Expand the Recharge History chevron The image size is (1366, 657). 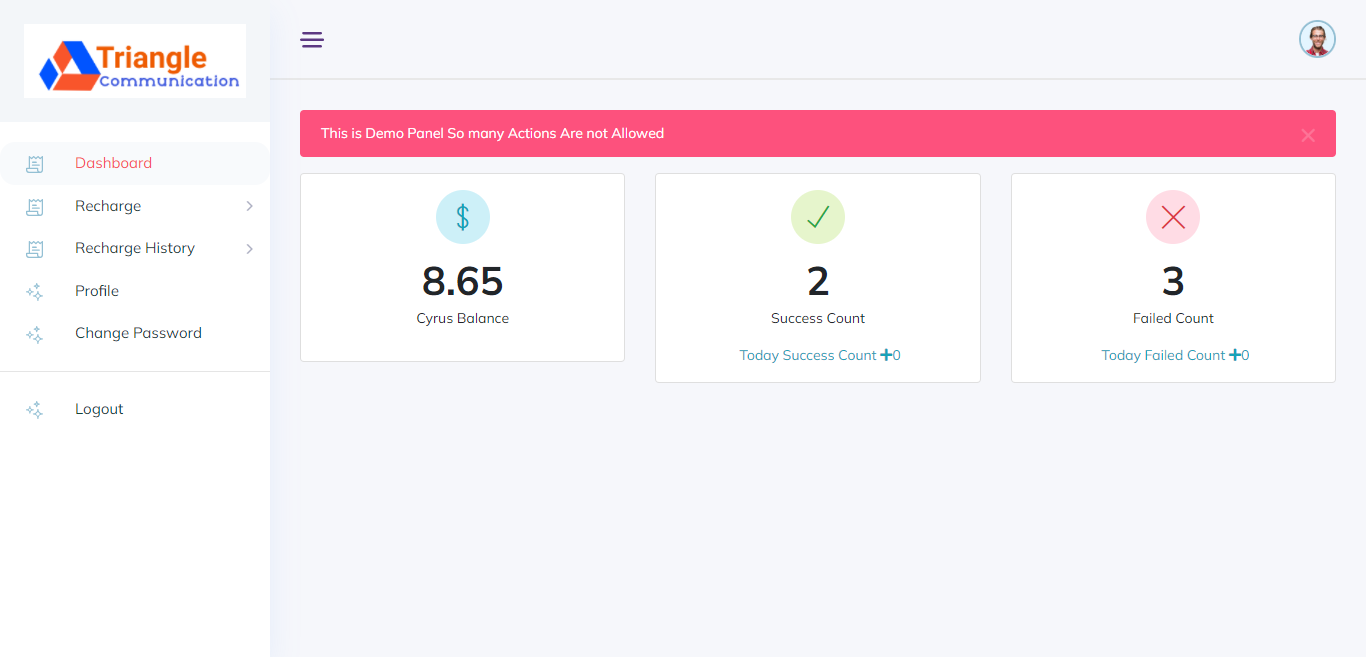click(x=249, y=248)
